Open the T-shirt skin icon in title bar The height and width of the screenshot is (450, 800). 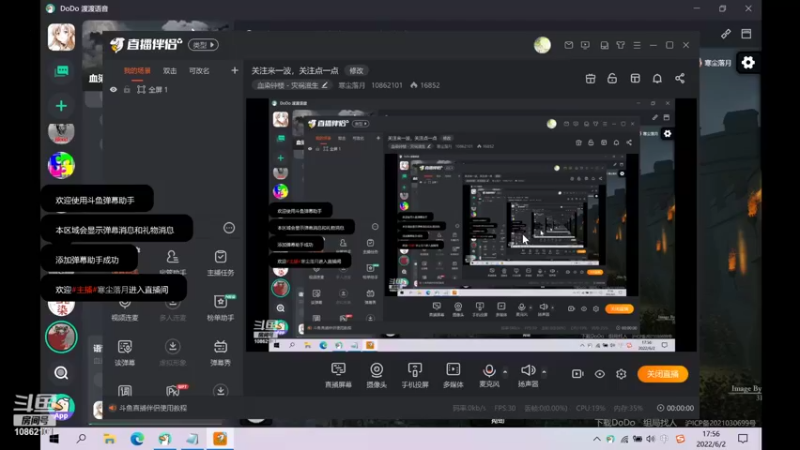pos(620,45)
